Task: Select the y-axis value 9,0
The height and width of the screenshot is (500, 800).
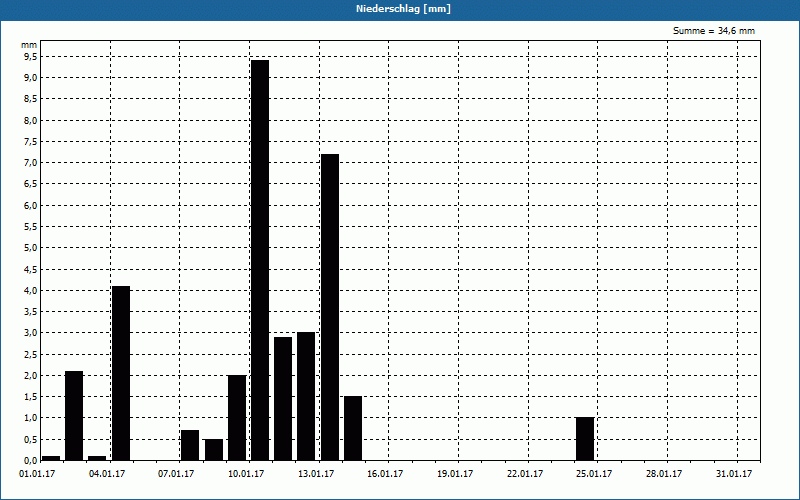Action: point(30,78)
